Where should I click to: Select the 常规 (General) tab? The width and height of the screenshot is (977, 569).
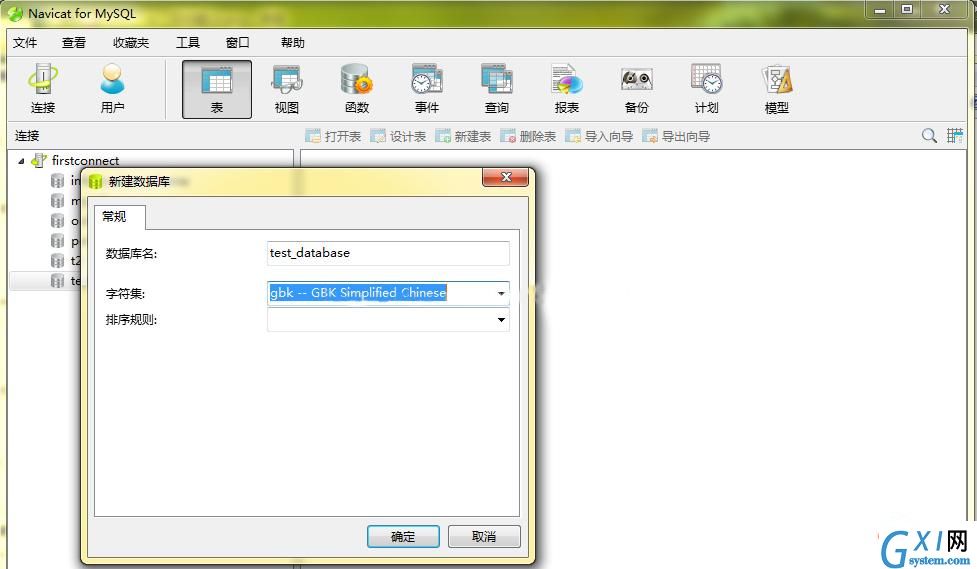pos(114,216)
